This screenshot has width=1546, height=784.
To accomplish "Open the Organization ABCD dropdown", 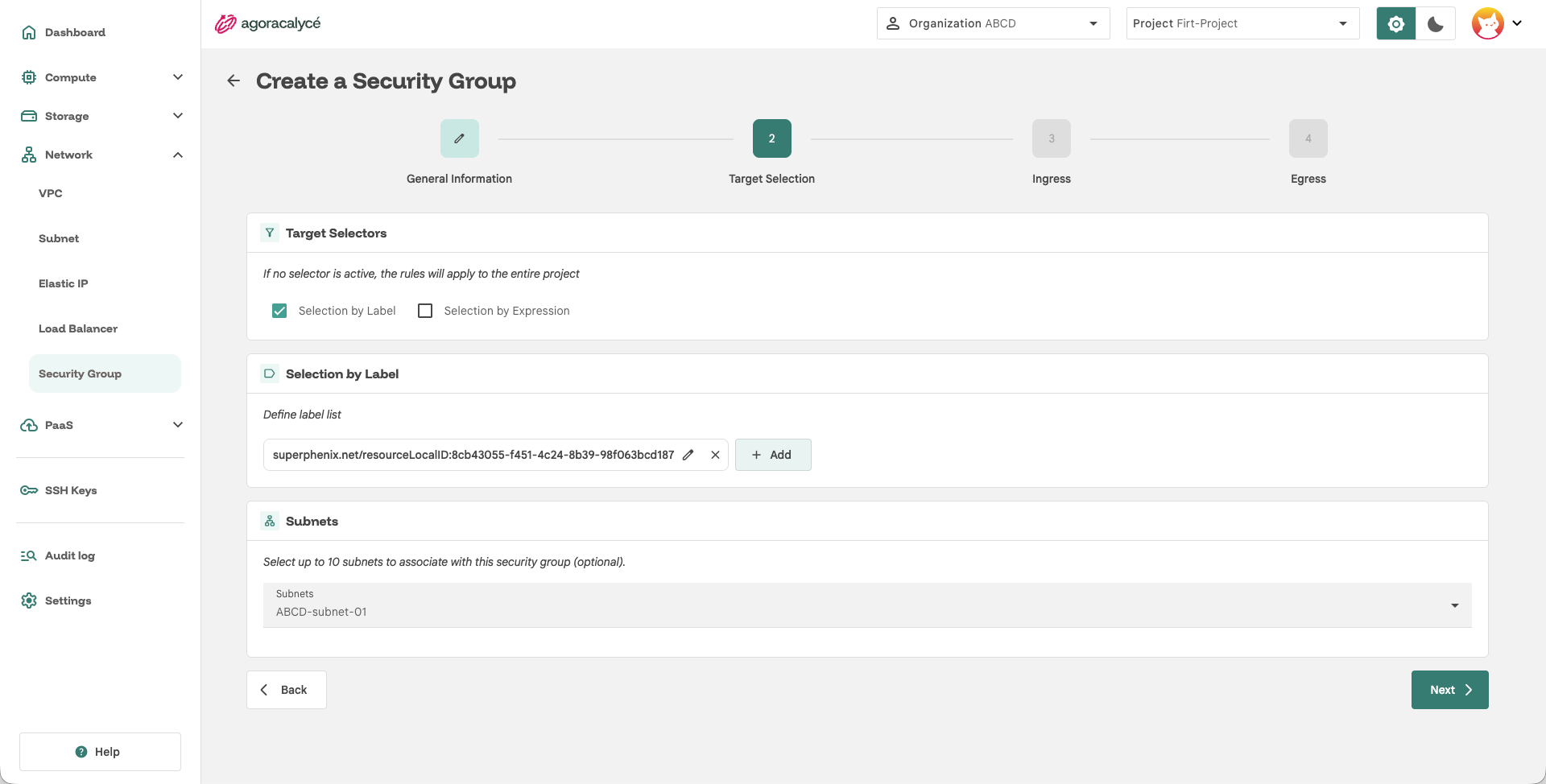I will pyautogui.click(x=994, y=23).
